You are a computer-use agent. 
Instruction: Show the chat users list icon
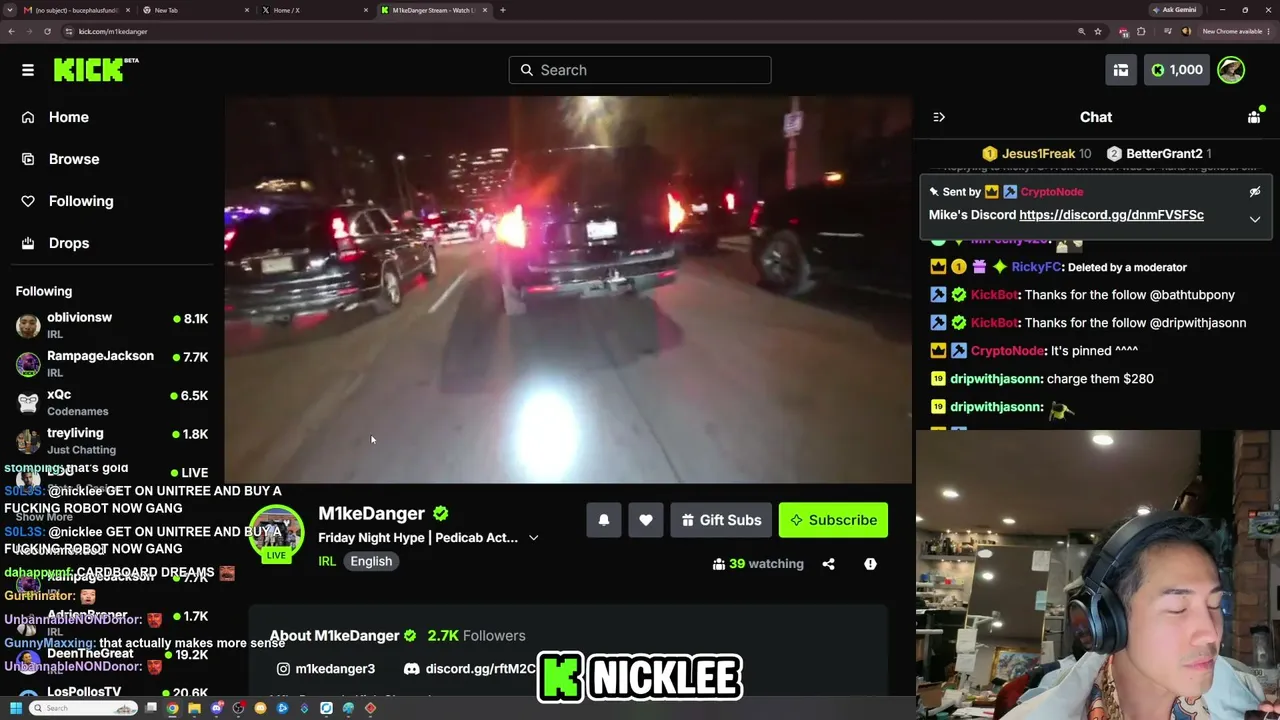pos(1254,117)
